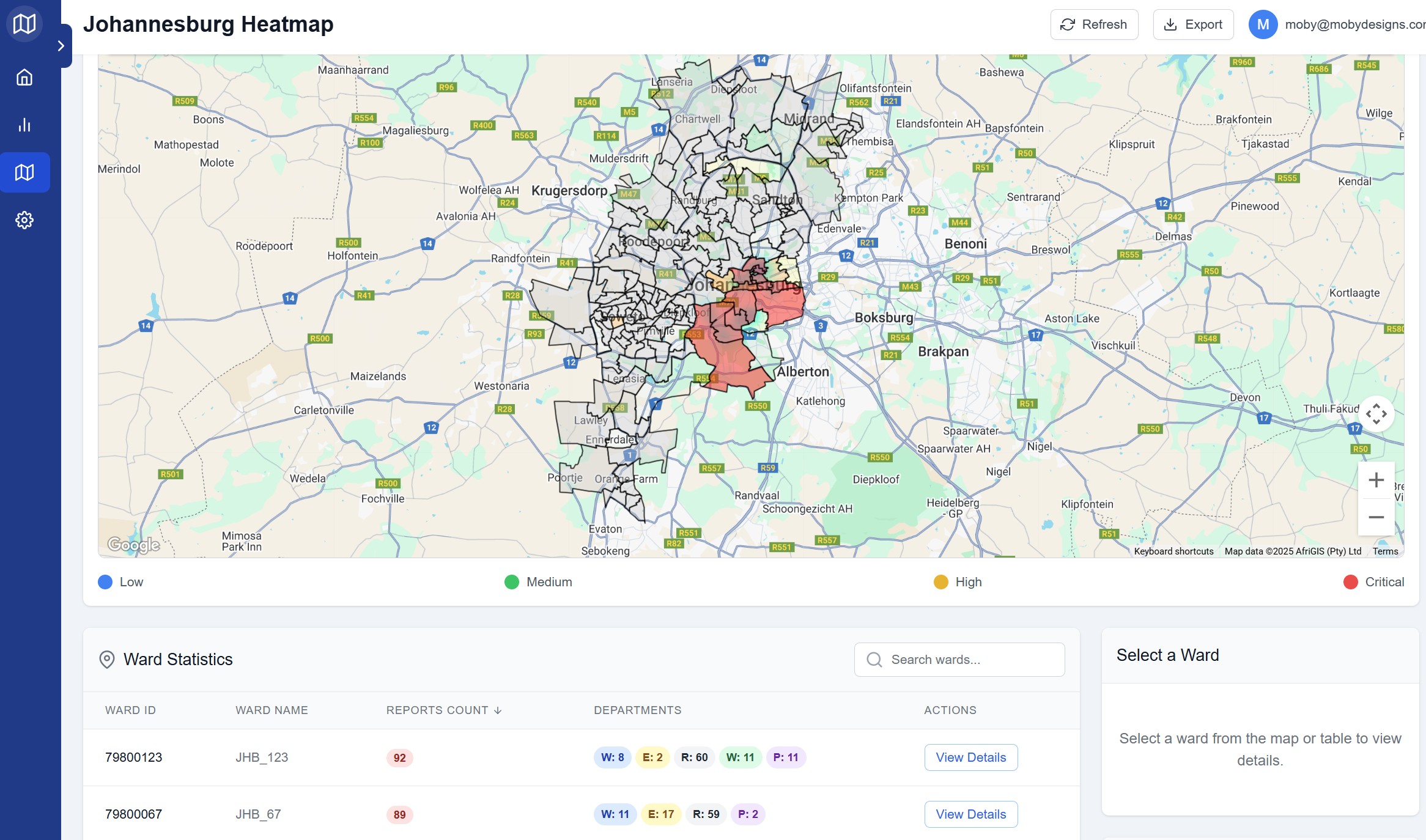Open the home page from sidebar
The height and width of the screenshot is (840, 1426).
[x=24, y=78]
